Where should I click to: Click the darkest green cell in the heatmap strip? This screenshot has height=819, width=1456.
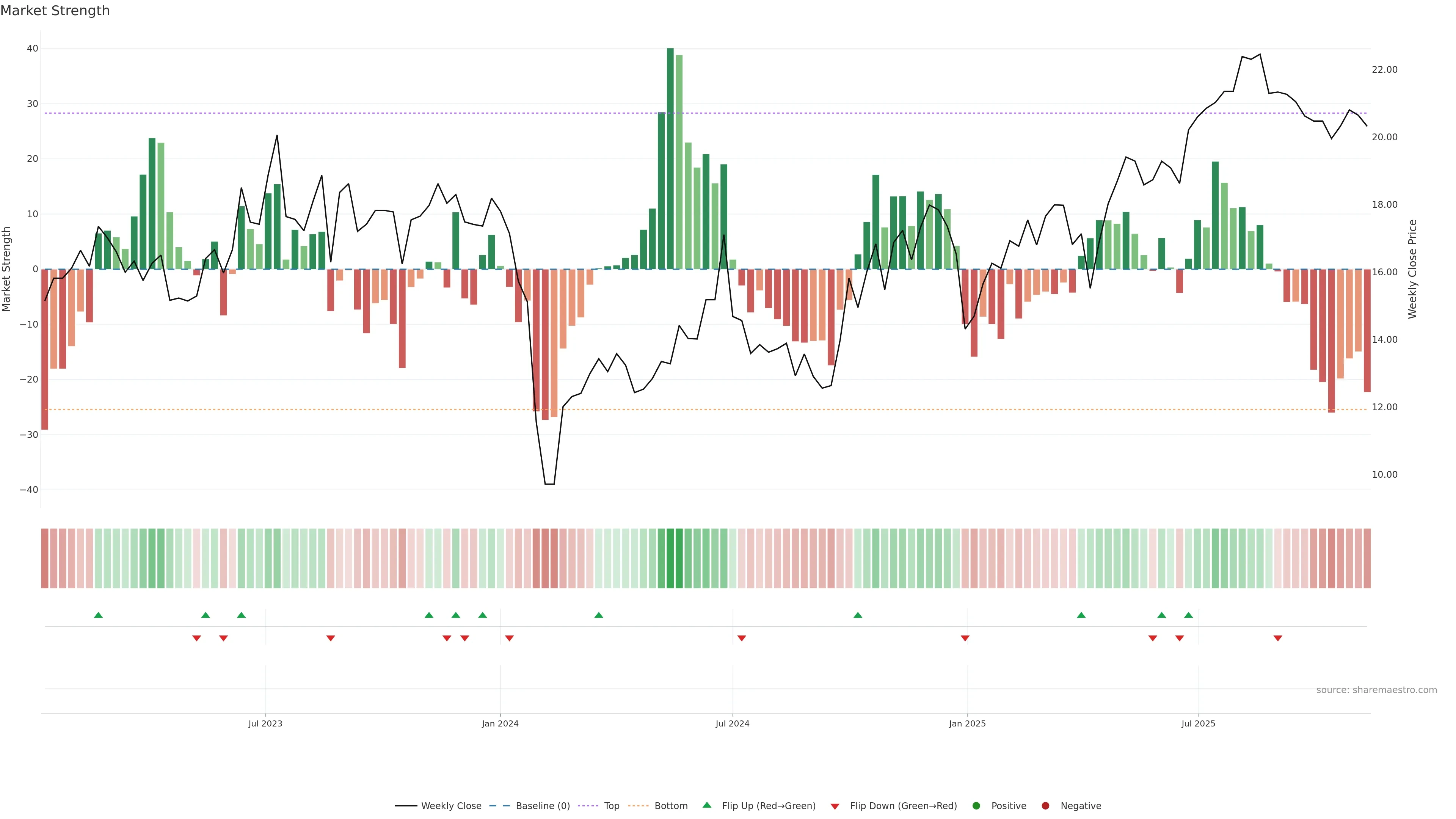coord(670,558)
